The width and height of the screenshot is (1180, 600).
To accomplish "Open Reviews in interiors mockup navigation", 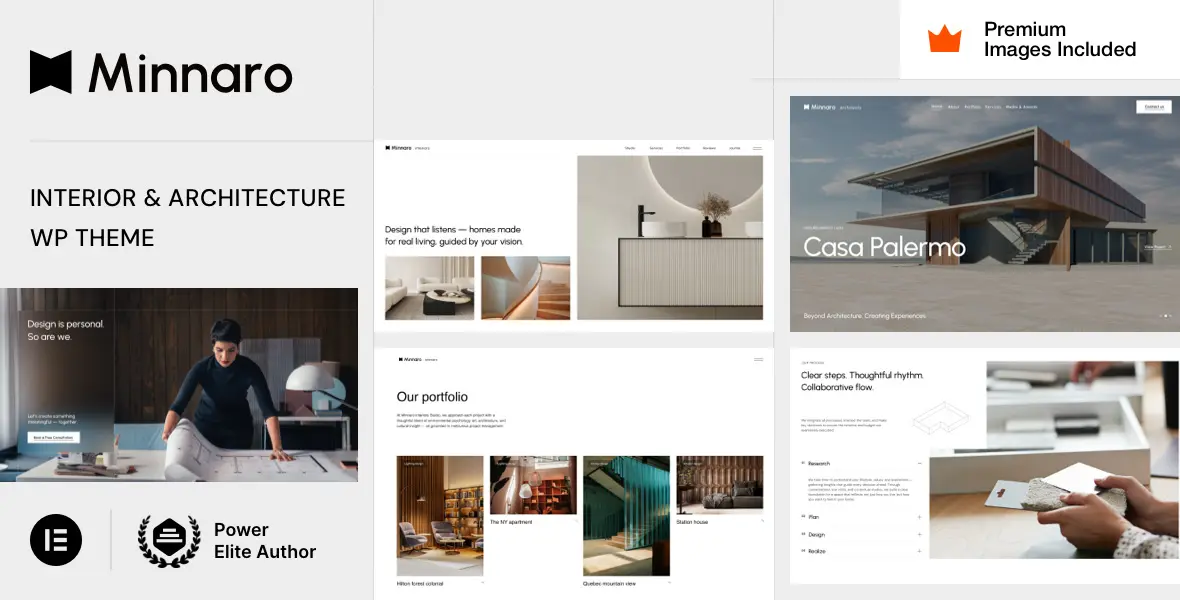I will 709,148.
